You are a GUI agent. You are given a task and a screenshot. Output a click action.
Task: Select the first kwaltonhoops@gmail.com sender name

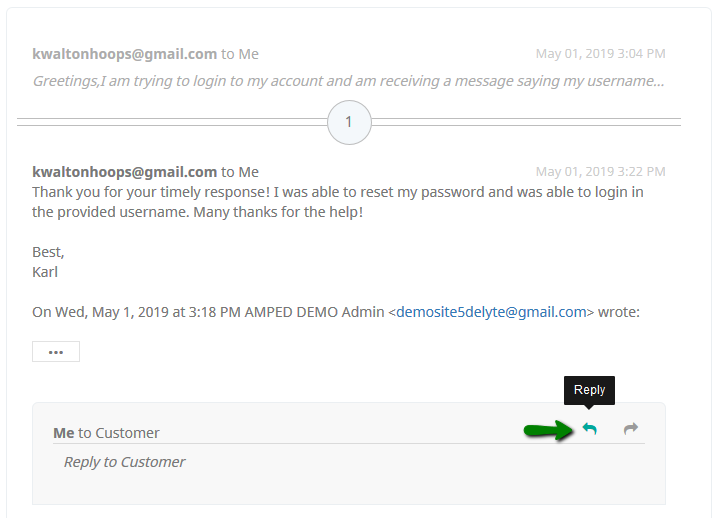point(124,54)
